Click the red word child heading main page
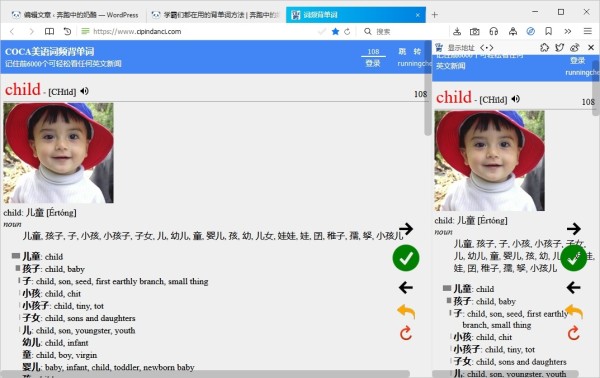This screenshot has height=378, width=600. click(23, 90)
